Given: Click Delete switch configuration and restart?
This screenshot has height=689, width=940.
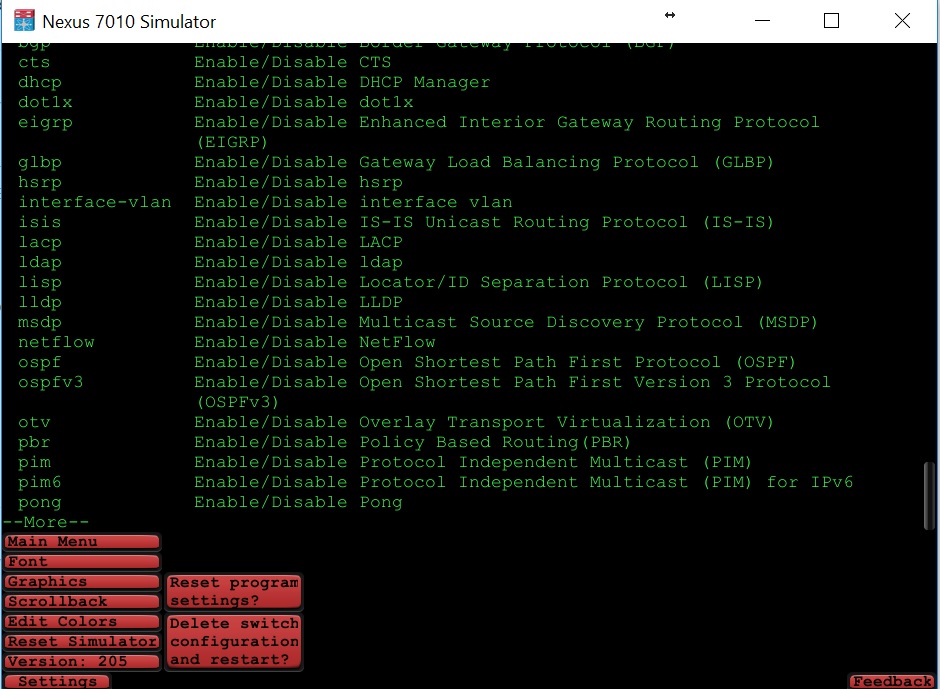Looking at the screenshot, I should [234, 642].
